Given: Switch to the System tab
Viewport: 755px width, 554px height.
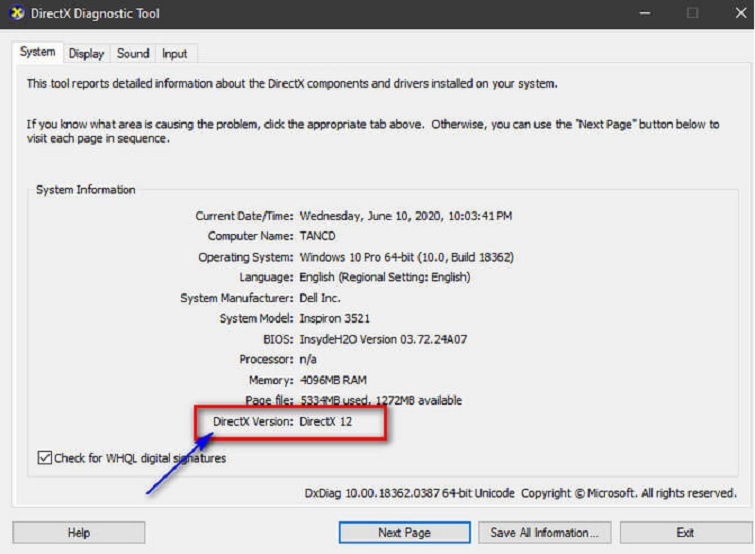Looking at the screenshot, I should pyautogui.click(x=37, y=52).
